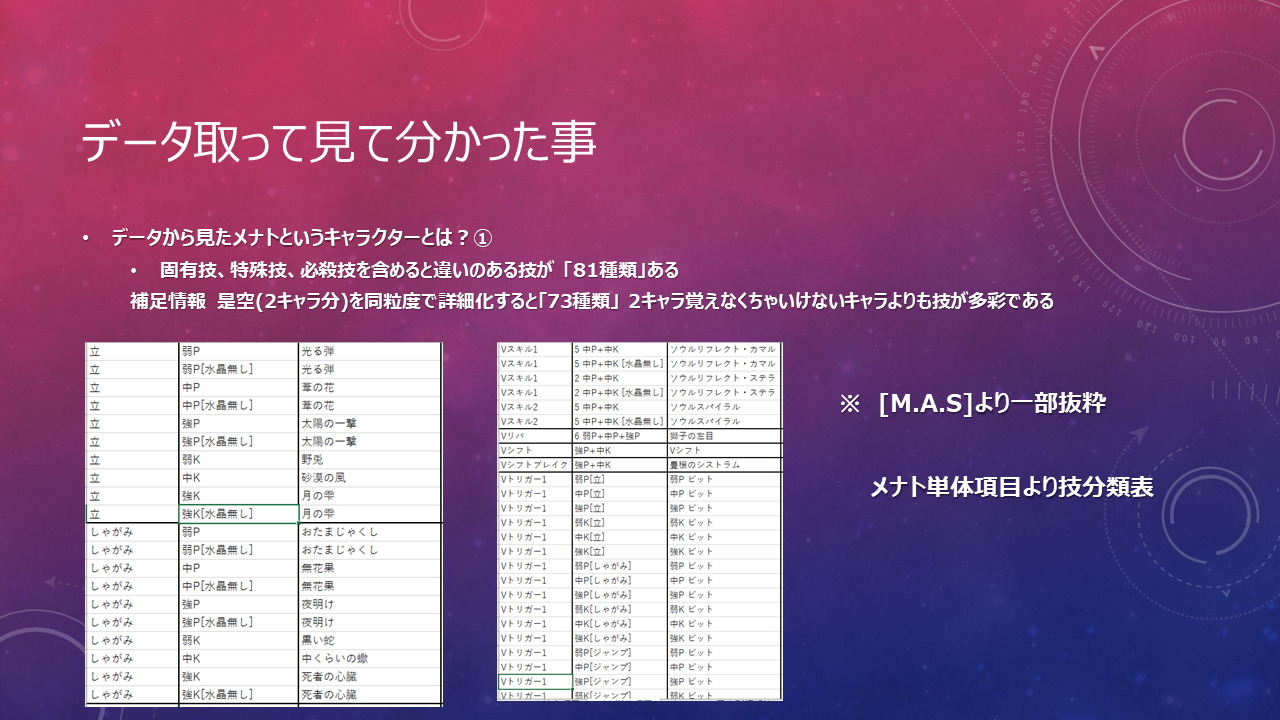Image resolution: width=1280 pixels, height=720 pixels.
Task: Select the cell 中P[しゃがみ] in right table
Action: pyautogui.click(x=619, y=580)
